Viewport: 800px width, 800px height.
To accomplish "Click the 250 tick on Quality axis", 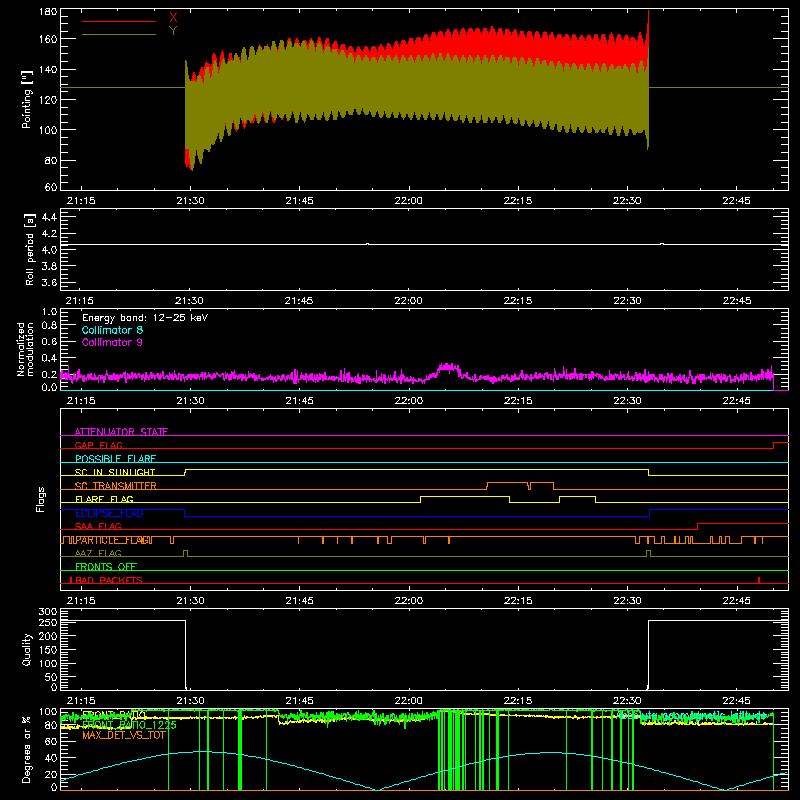I will (x=48, y=623).
